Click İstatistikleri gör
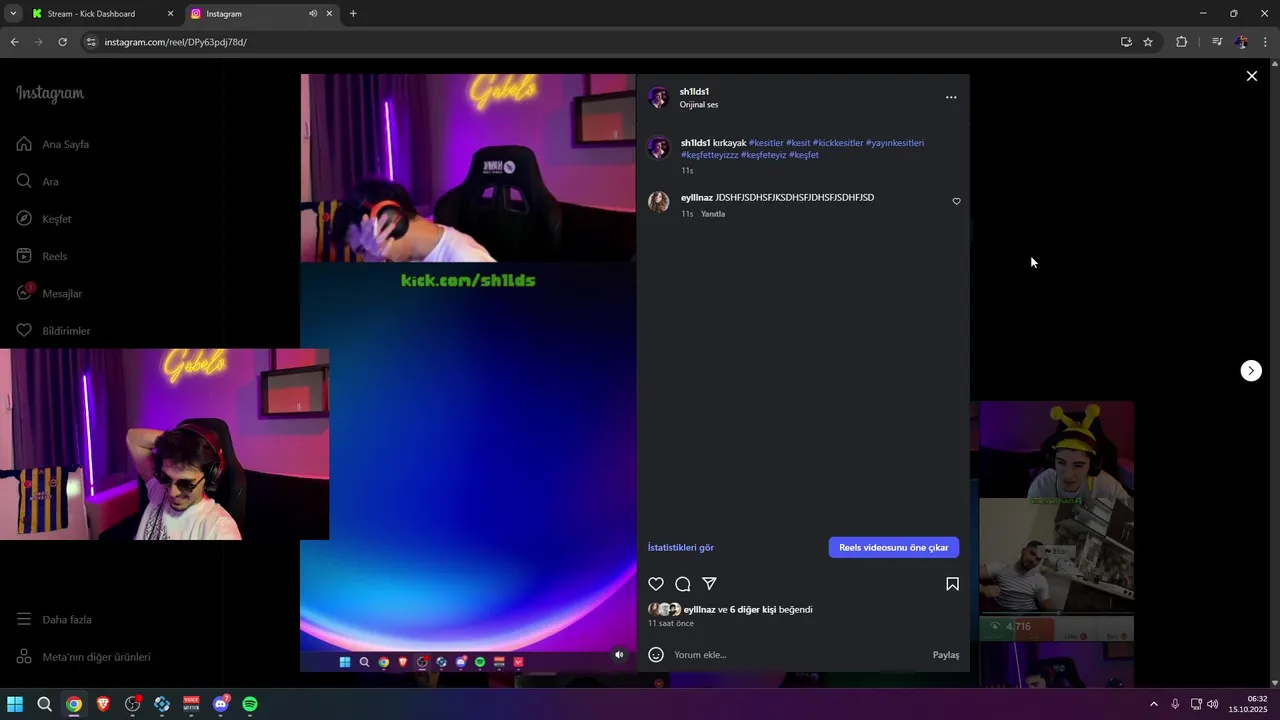The width and height of the screenshot is (1280, 720). tap(681, 548)
